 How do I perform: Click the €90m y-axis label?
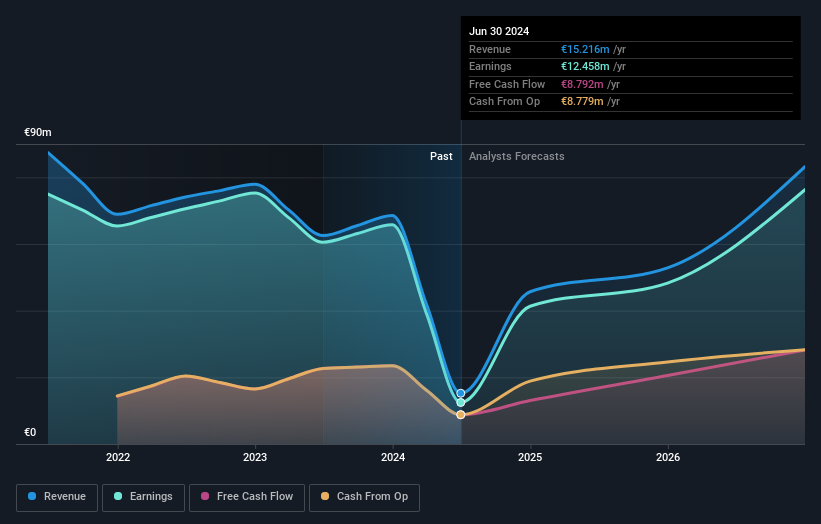(x=38, y=132)
